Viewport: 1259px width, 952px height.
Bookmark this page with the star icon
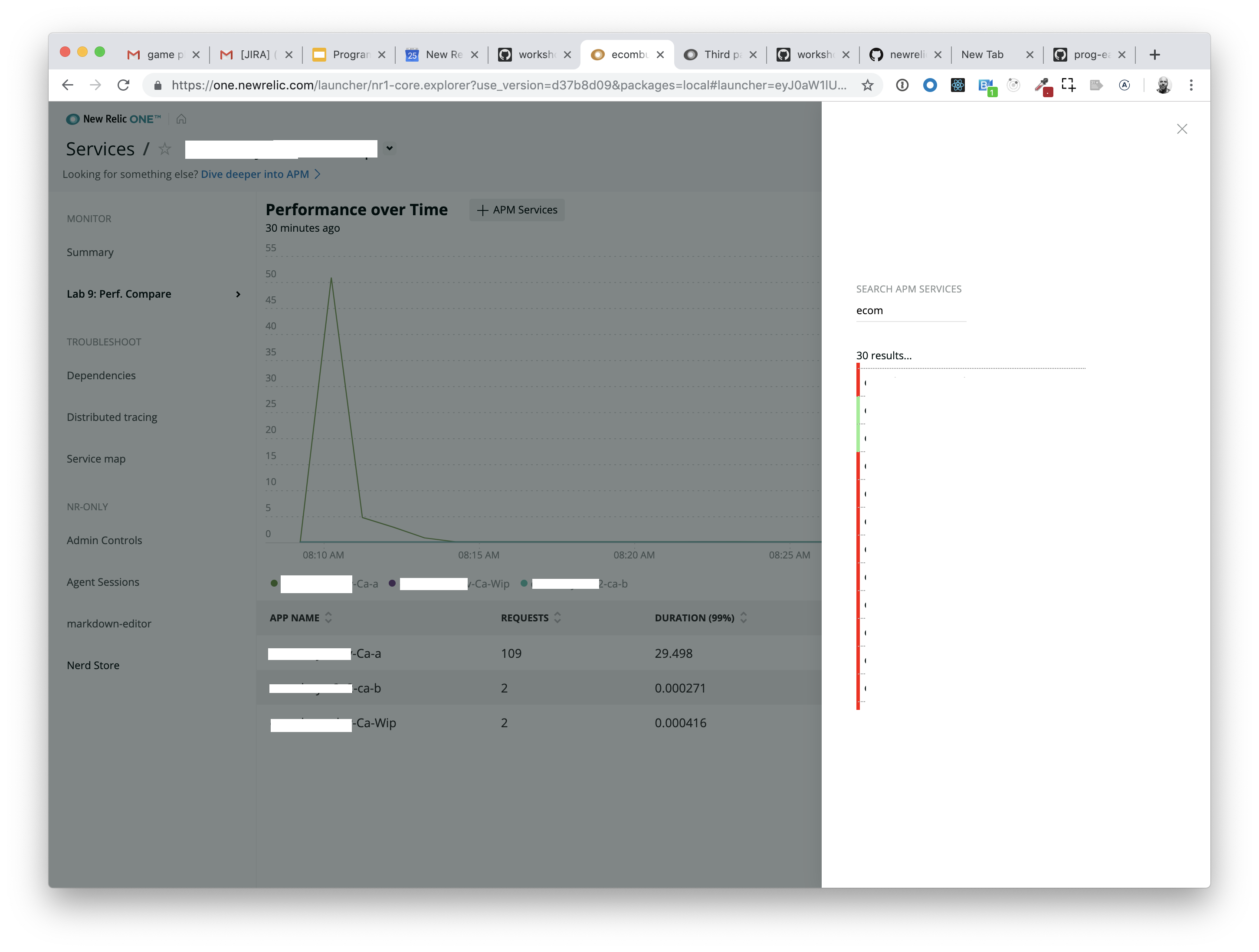pos(867,85)
